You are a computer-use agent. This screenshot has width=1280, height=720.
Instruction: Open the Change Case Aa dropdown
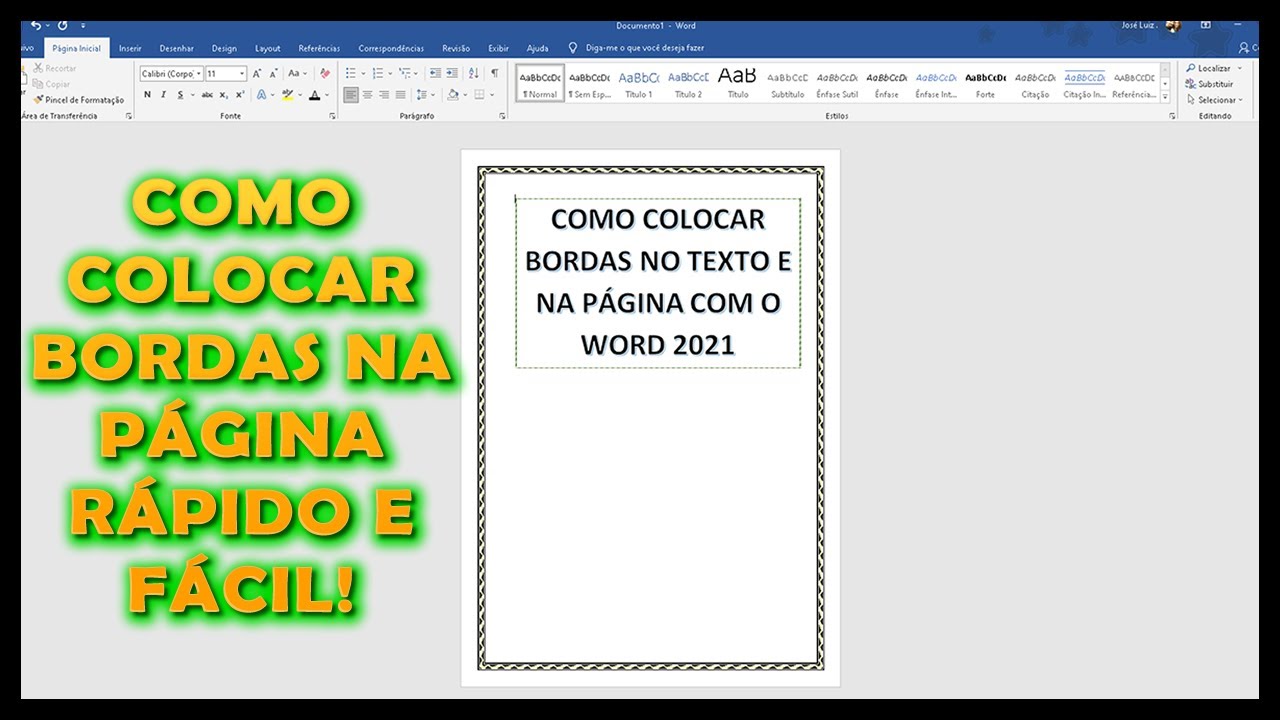298,73
